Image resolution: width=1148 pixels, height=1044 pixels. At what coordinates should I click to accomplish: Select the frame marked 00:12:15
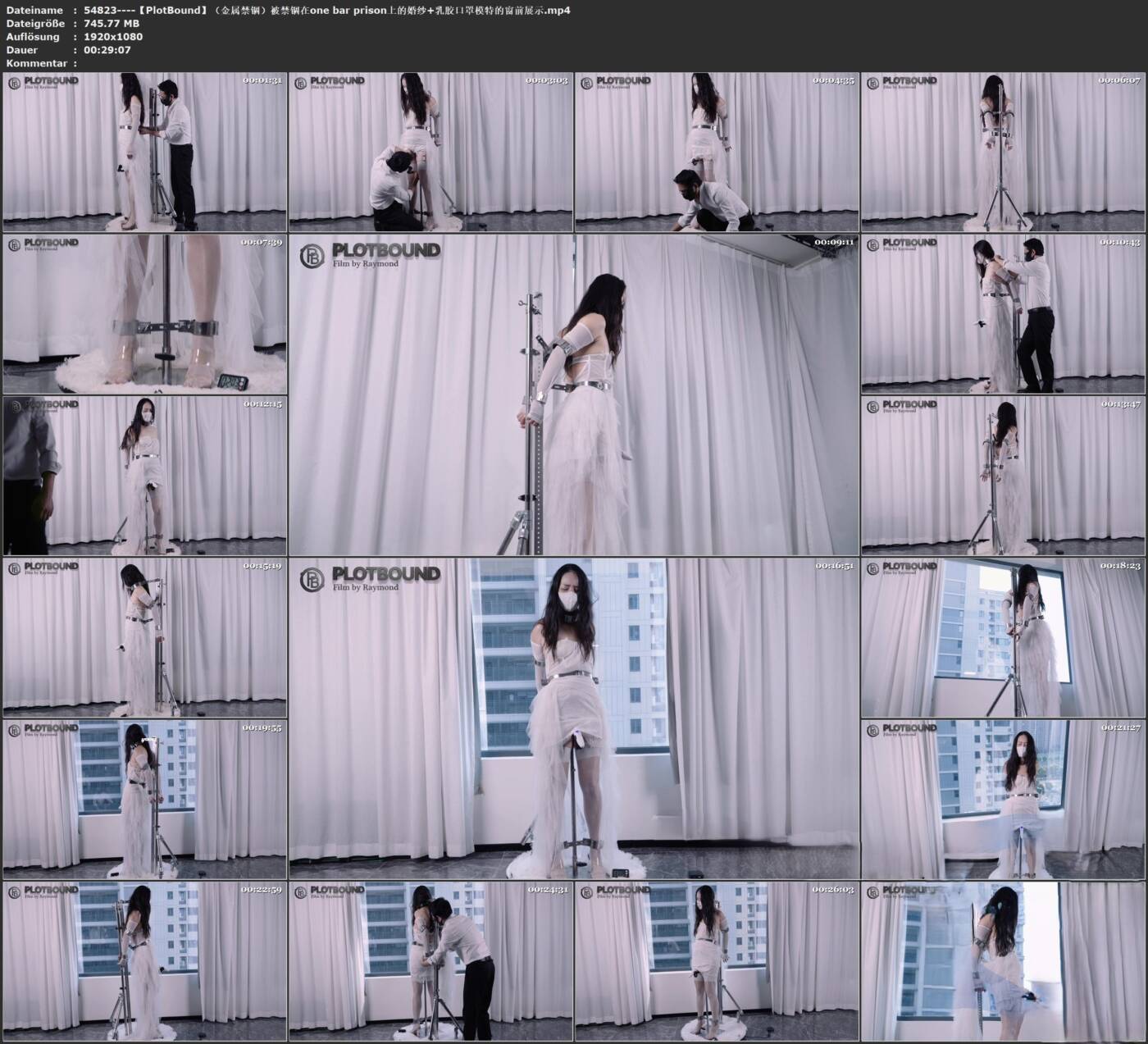[144, 476]
